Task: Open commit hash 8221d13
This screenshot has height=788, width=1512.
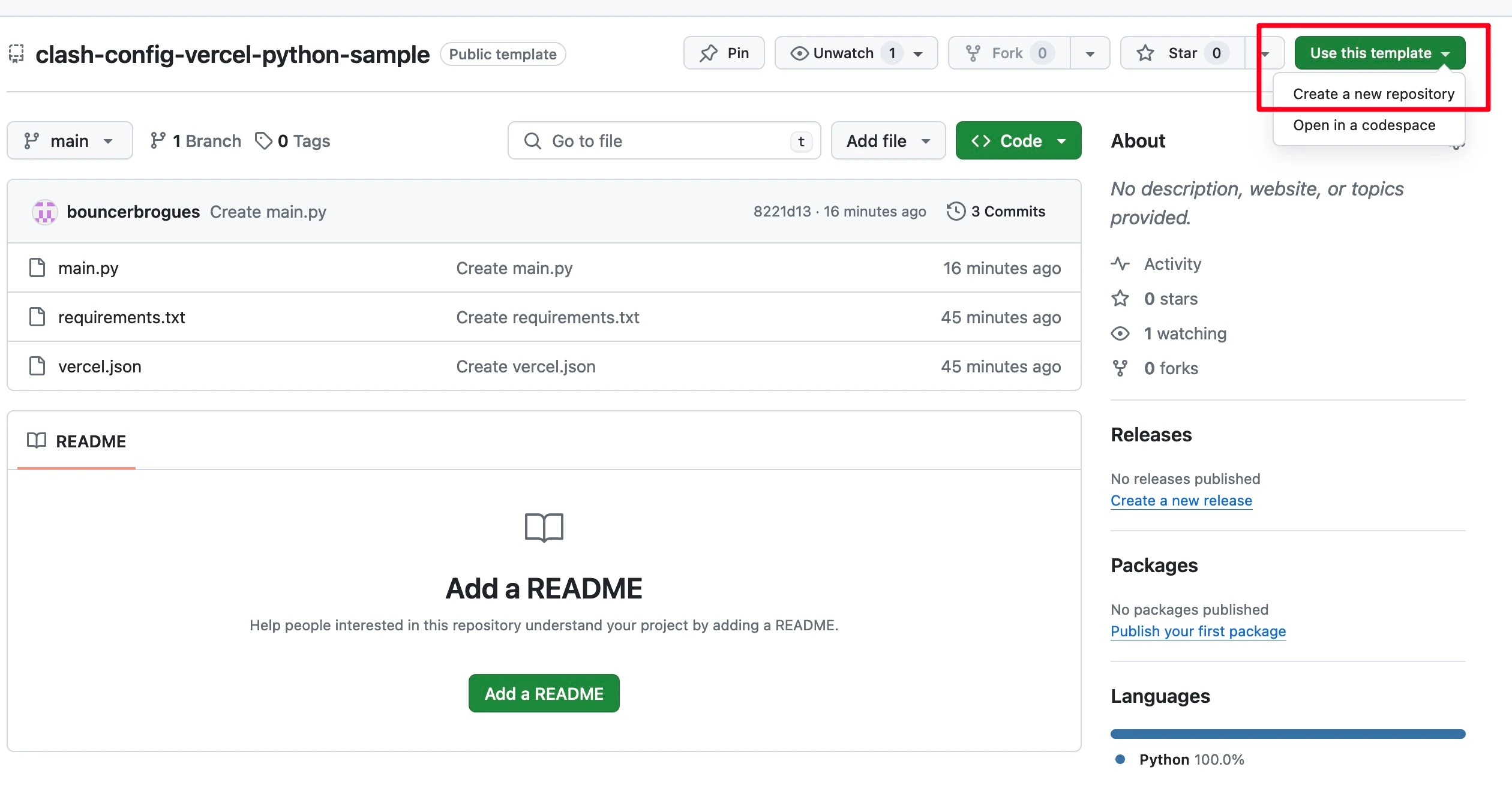Action: (782, 212)
